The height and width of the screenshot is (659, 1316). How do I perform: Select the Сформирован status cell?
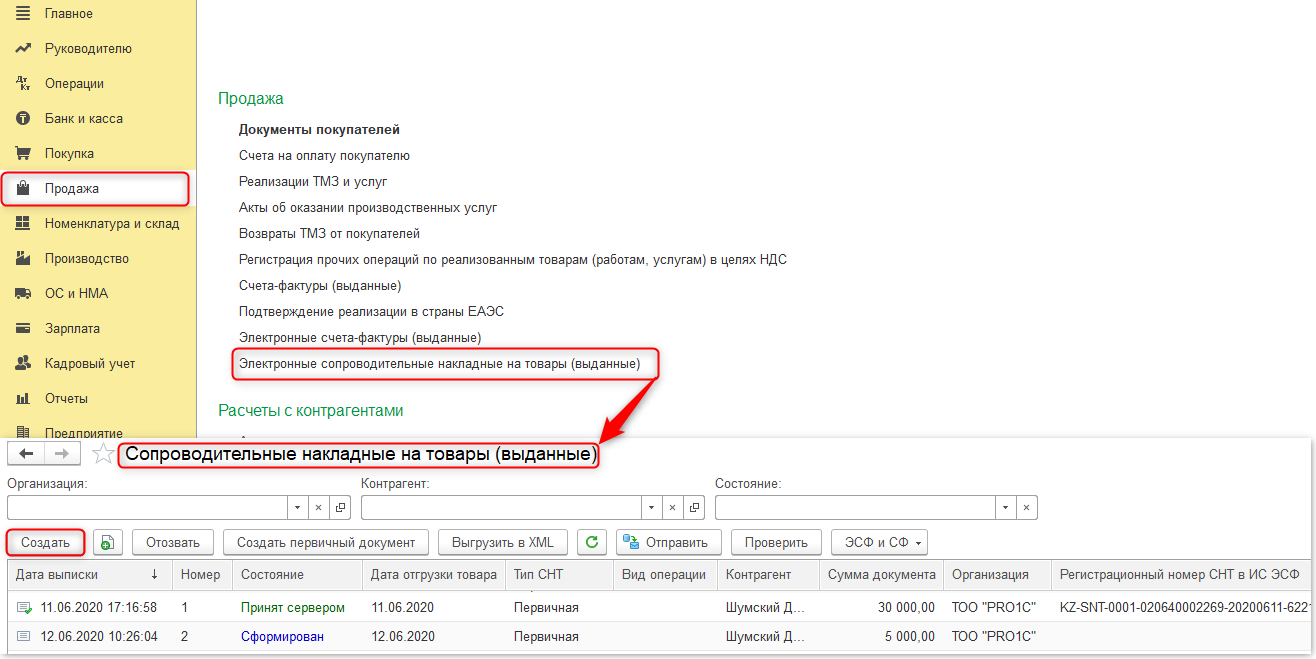[297, 636]
